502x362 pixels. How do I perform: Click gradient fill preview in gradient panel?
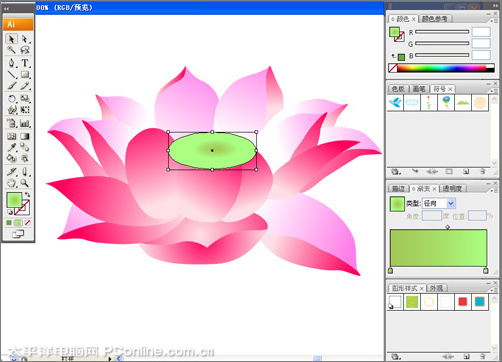pyautogui.click(x=397, y=204)
